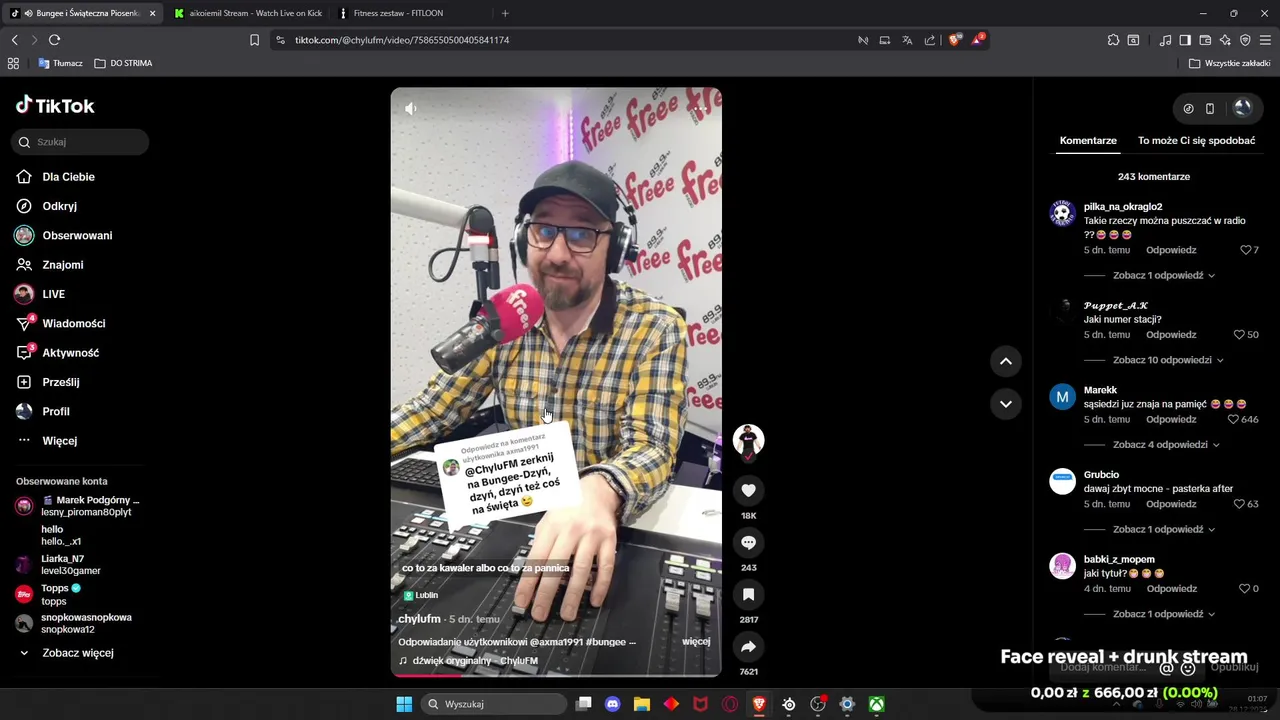The height and width of the screenshot is (720, 1280).
Task: Like babki_z_mopem's comment
Action: 1245,589
